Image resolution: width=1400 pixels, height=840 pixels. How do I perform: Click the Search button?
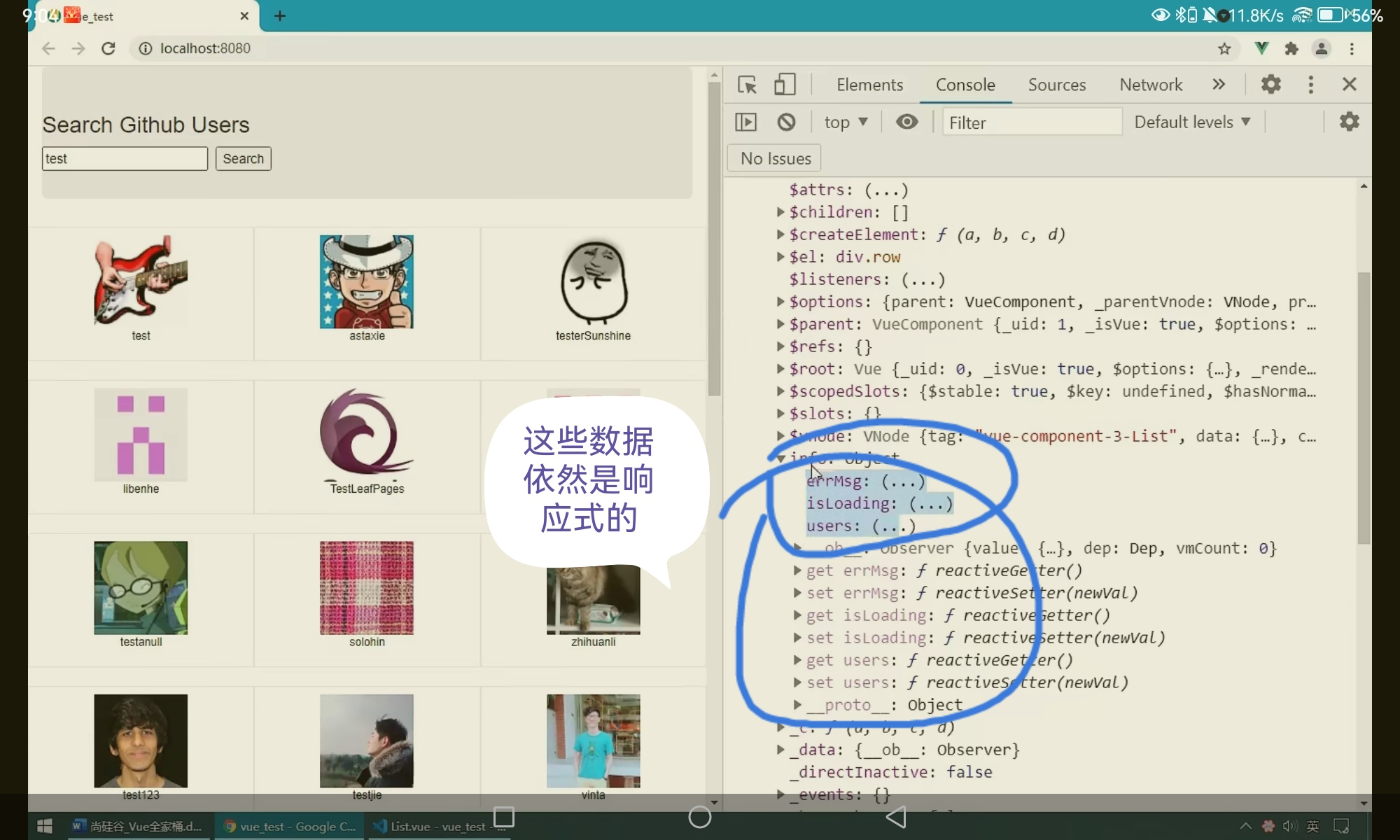click(x=243, y=159)
